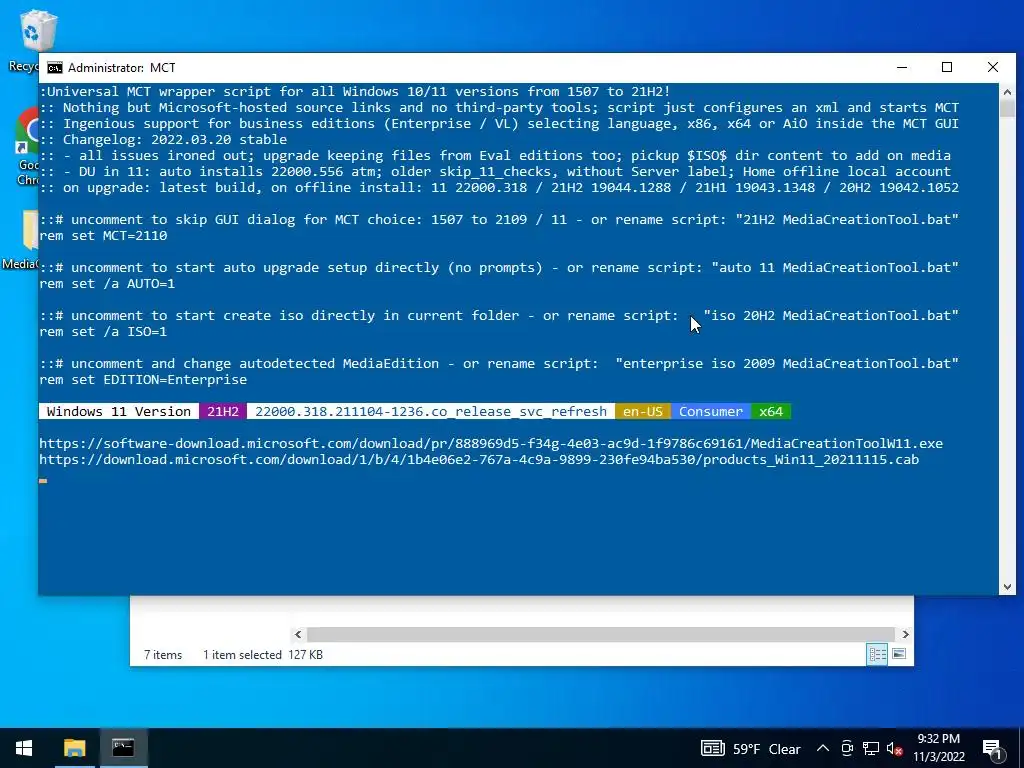Click the line 'rem set MCT=2110'
The image size is (1024, 768).
tap(103, 236)
